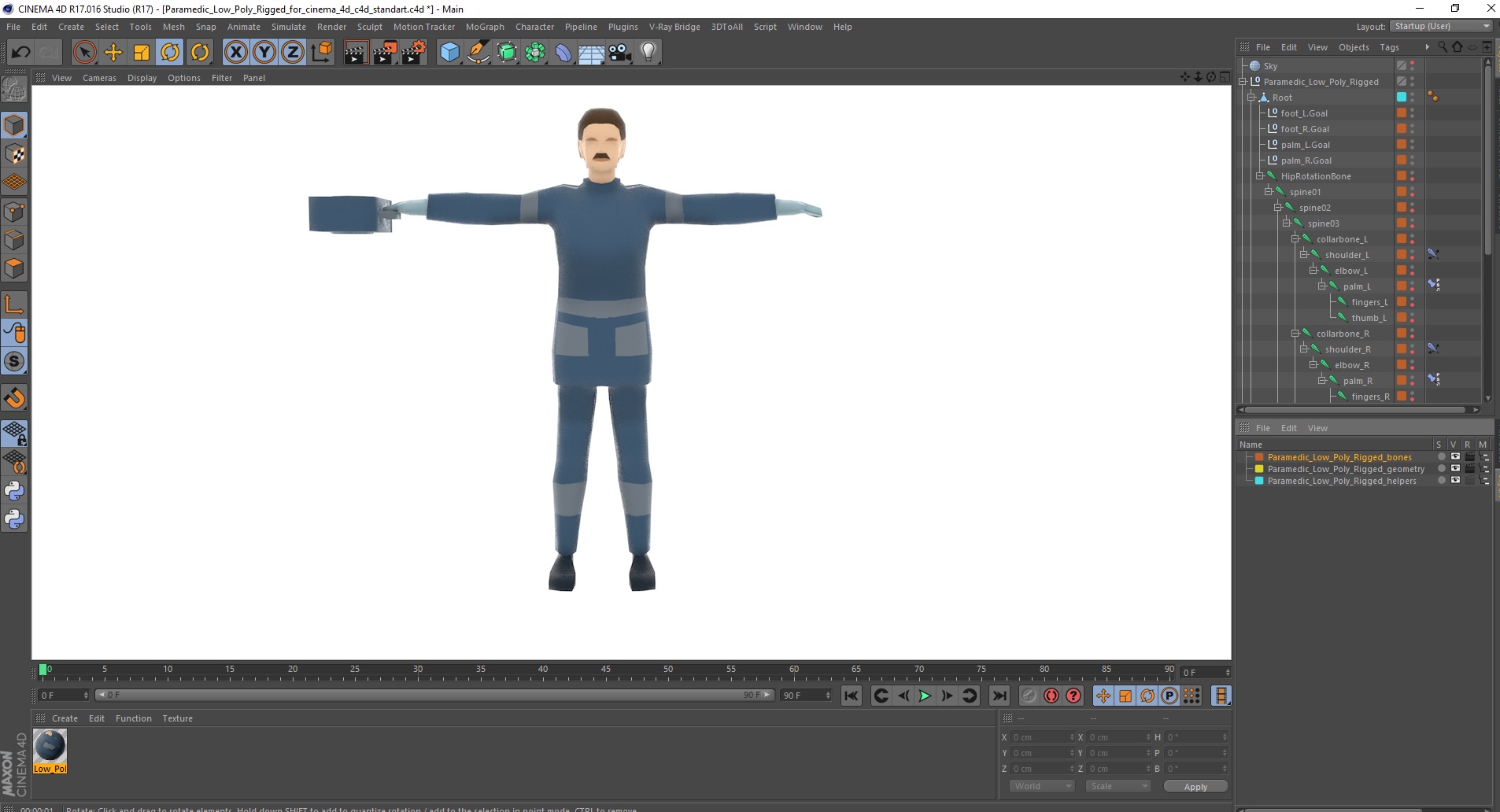The image size is (1500, 812).
Task: Render the active view
Action: pos(356,53)
